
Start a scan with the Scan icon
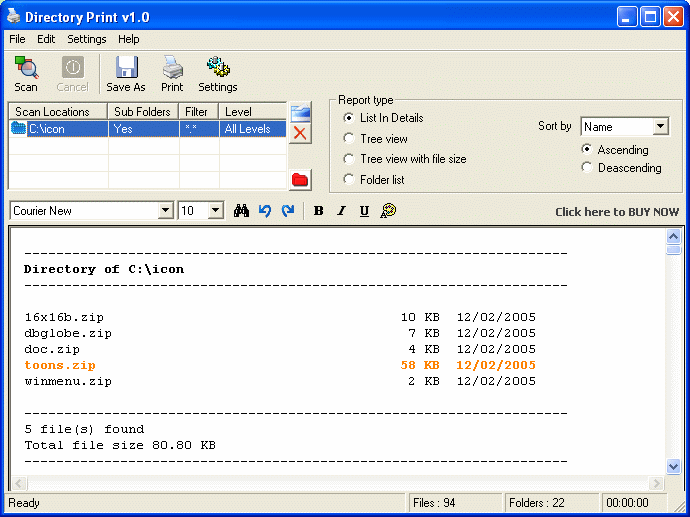tap(26, 73)
